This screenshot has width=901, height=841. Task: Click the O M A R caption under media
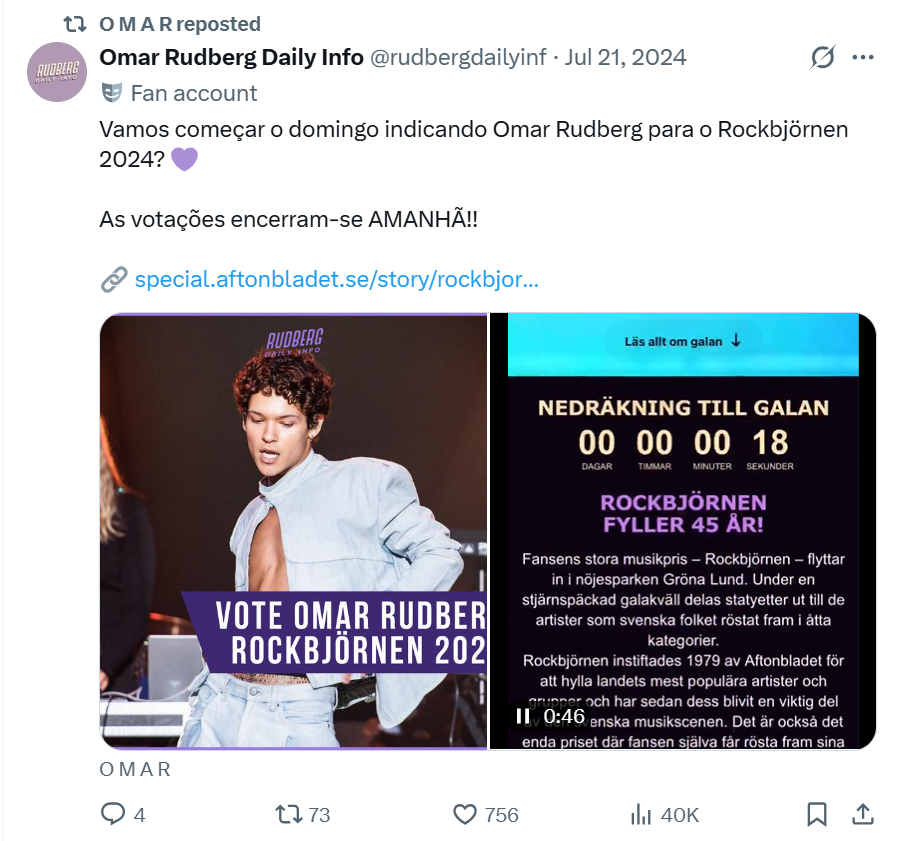pyautogui.click(x=135, y=769)
